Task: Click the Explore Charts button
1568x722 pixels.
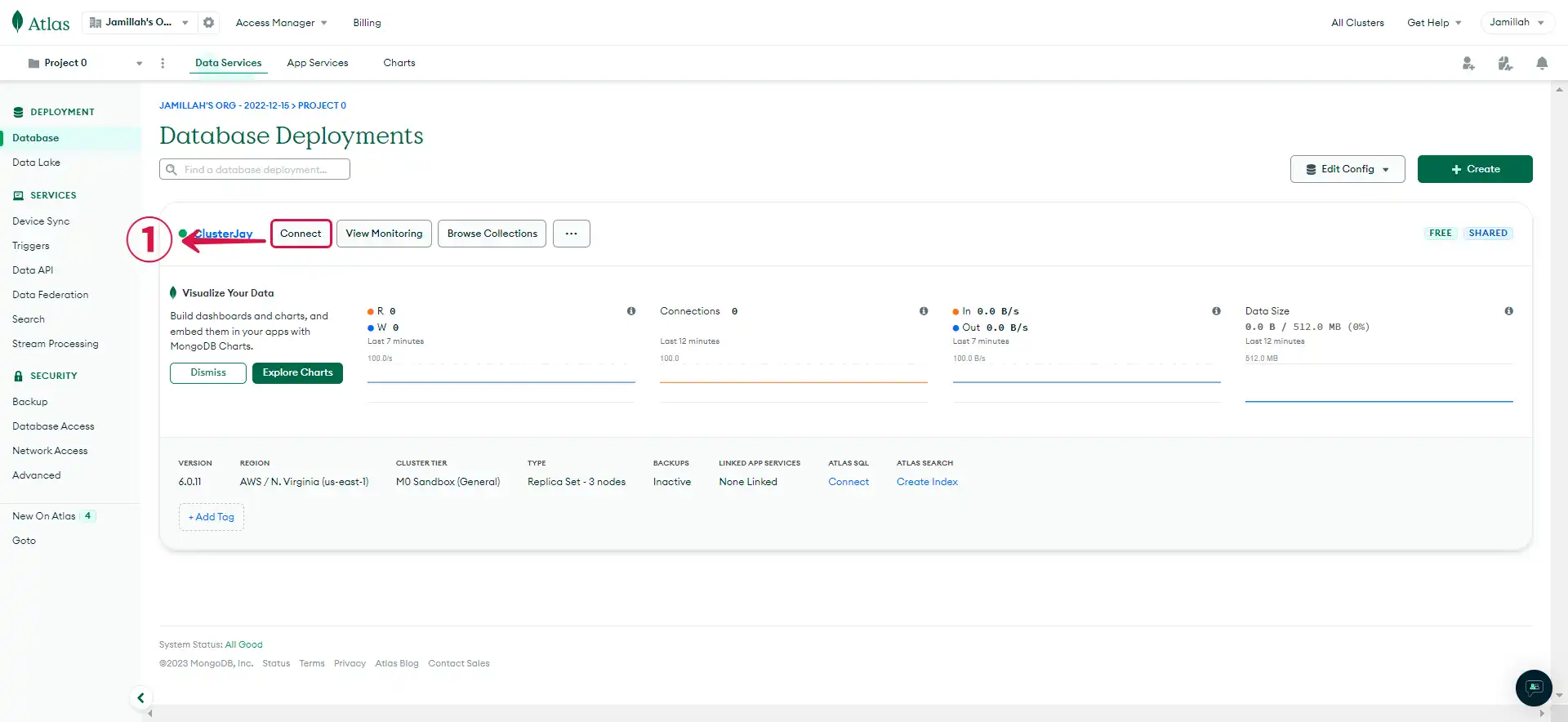Action: (297, 372)
